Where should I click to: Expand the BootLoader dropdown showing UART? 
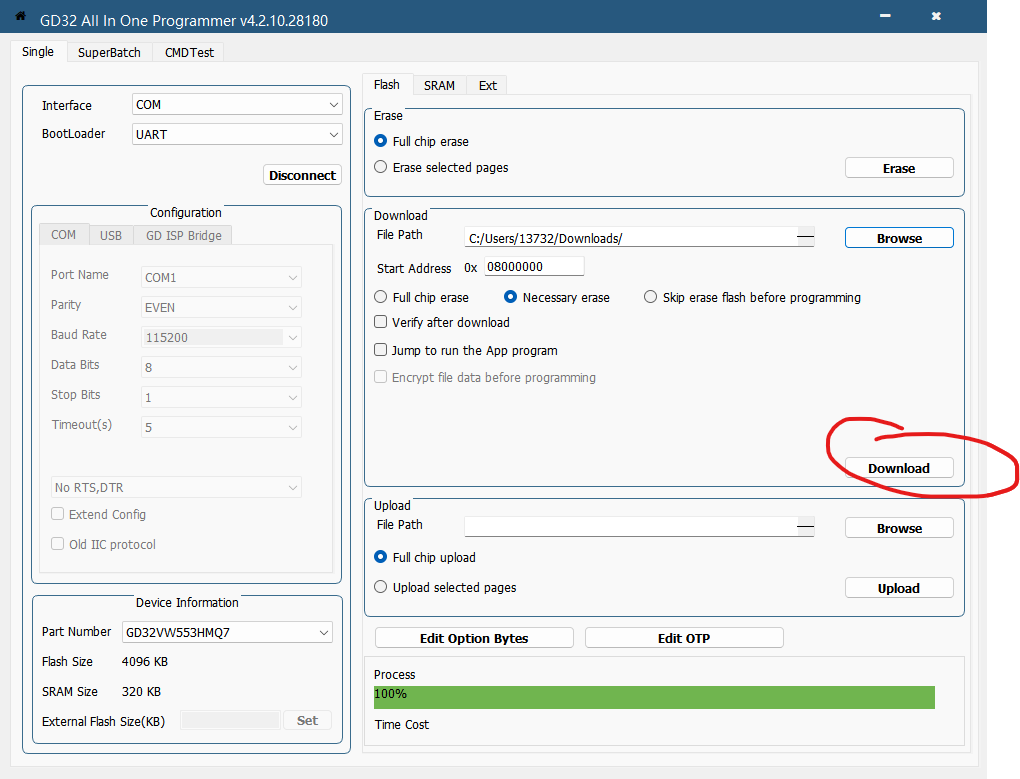tap(237, 135)
